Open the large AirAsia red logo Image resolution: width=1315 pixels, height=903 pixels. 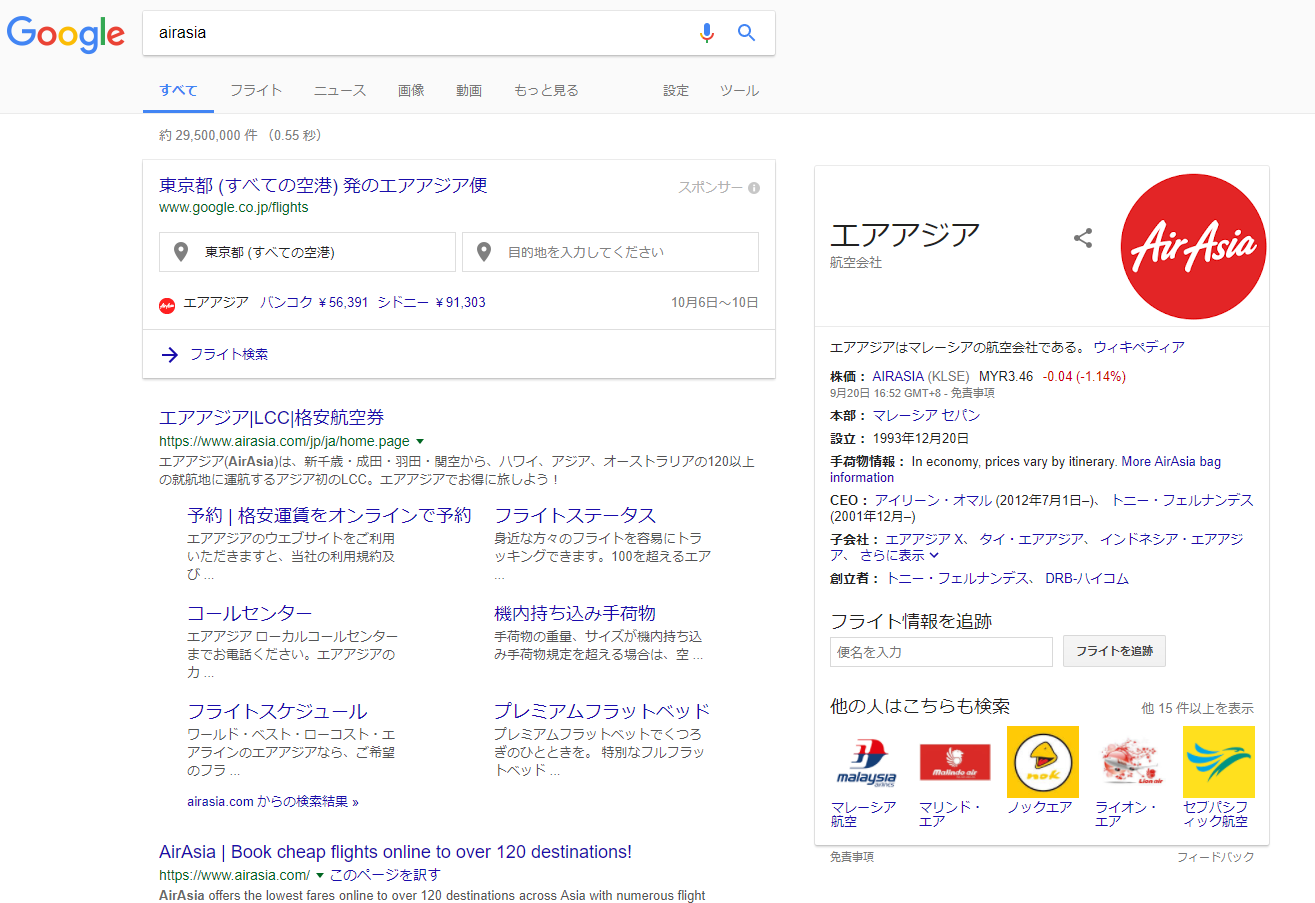[x=1193, y=247]
